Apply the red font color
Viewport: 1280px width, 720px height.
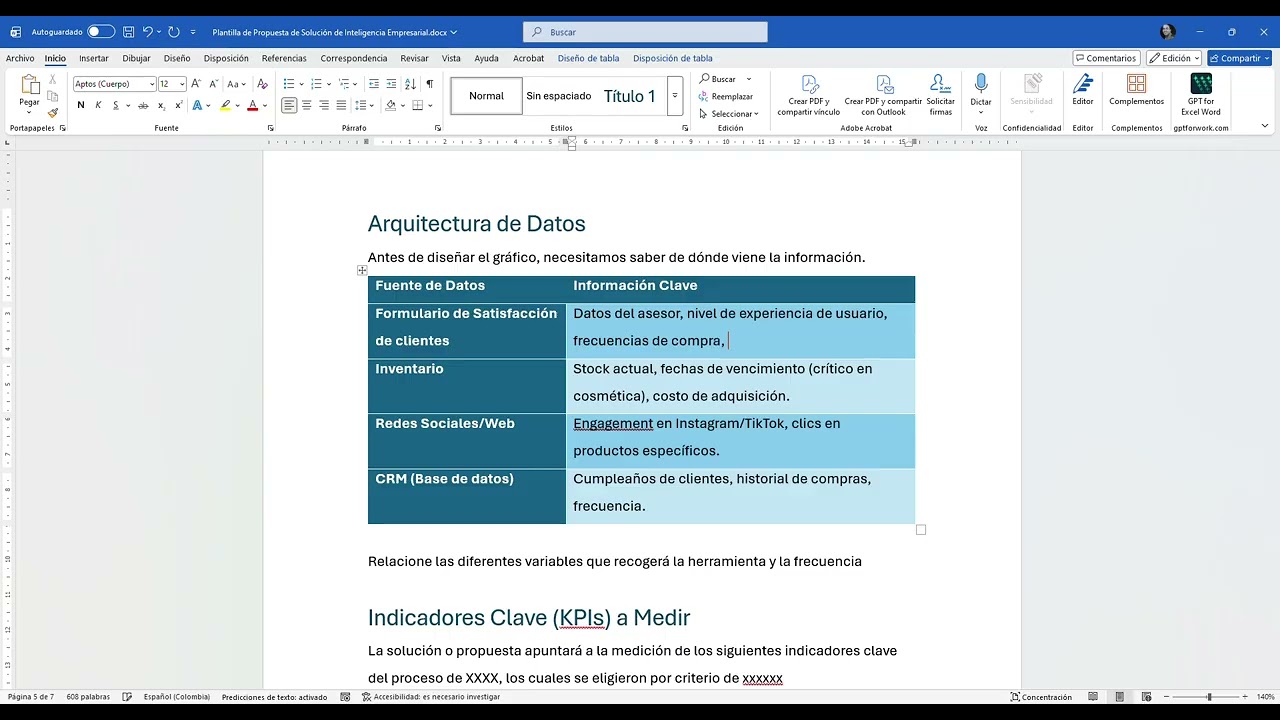click(x=252, y=106)
